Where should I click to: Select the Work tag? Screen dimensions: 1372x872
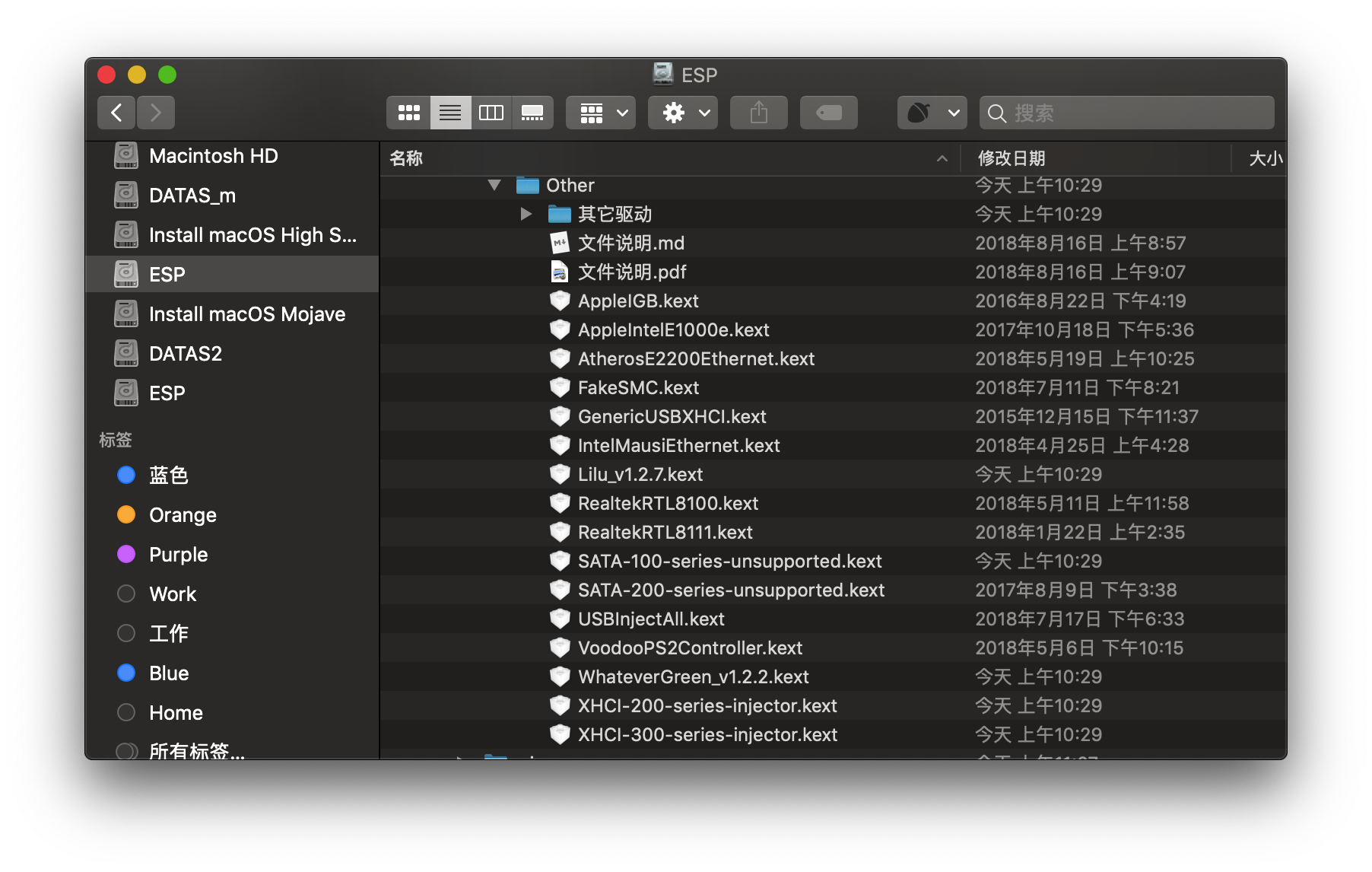click(x=232, y=594)
